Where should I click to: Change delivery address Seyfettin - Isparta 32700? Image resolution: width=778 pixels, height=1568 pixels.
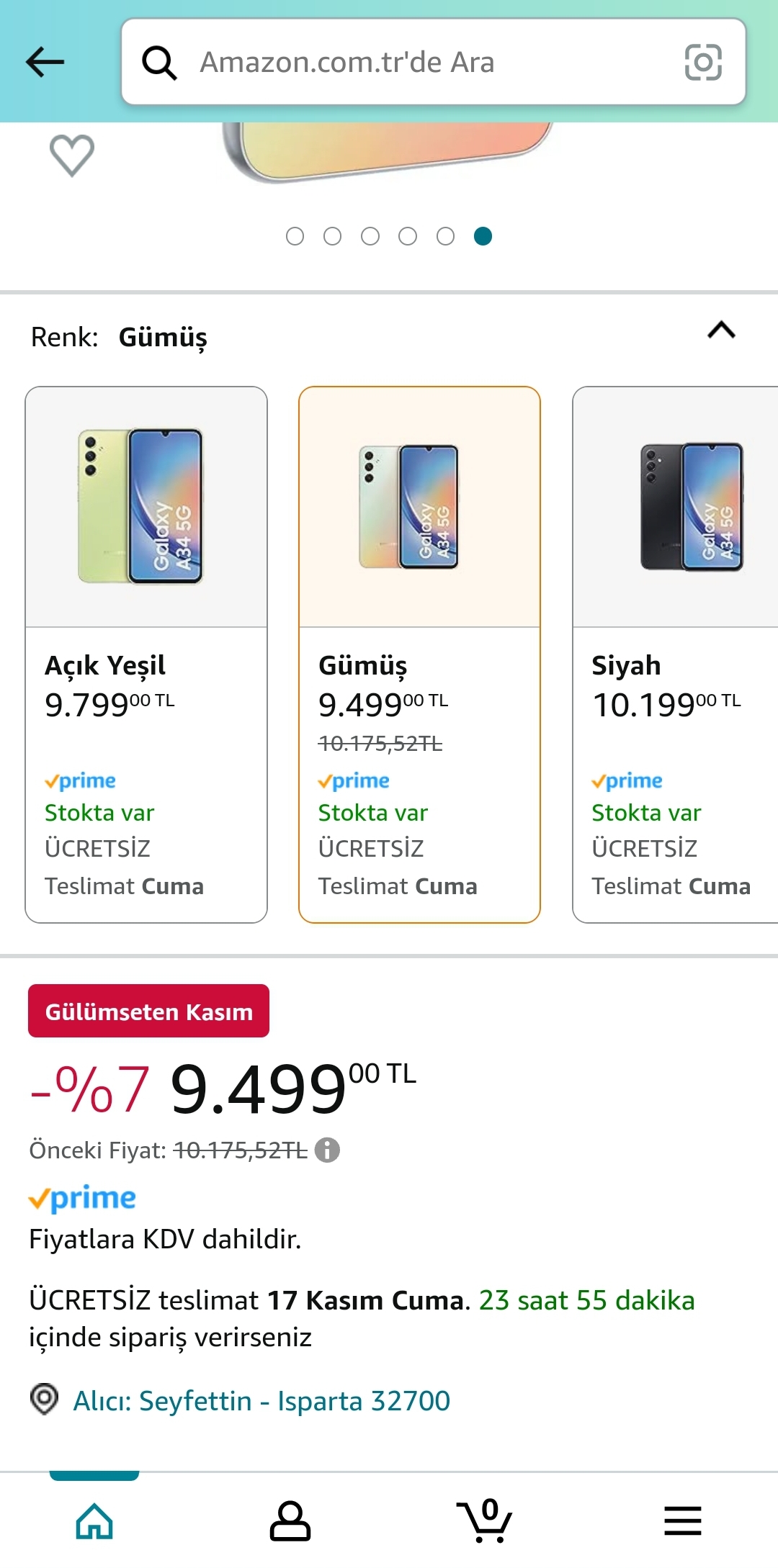click(x=261, y=1400)
